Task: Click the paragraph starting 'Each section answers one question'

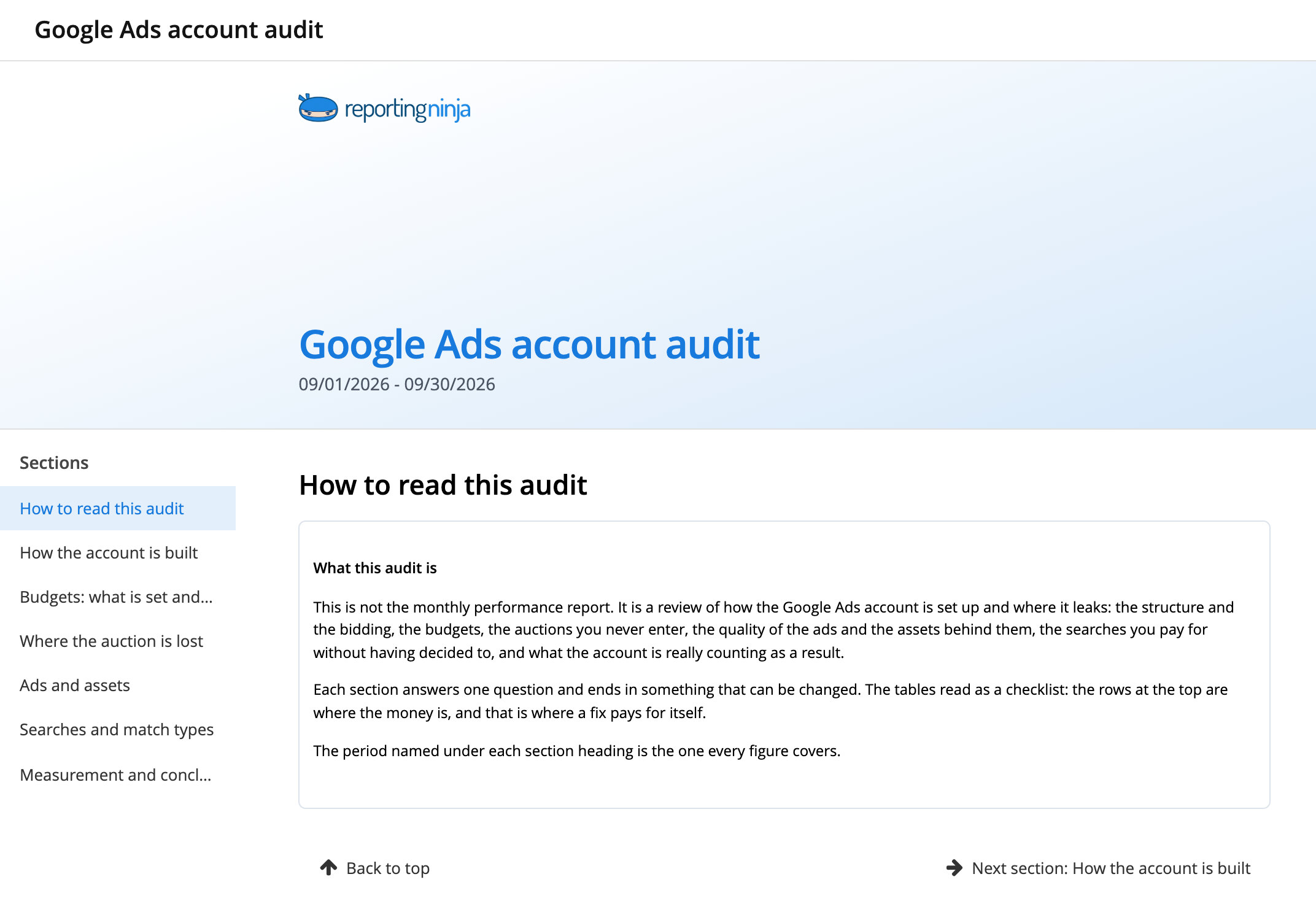Action: tap(770, 701)
